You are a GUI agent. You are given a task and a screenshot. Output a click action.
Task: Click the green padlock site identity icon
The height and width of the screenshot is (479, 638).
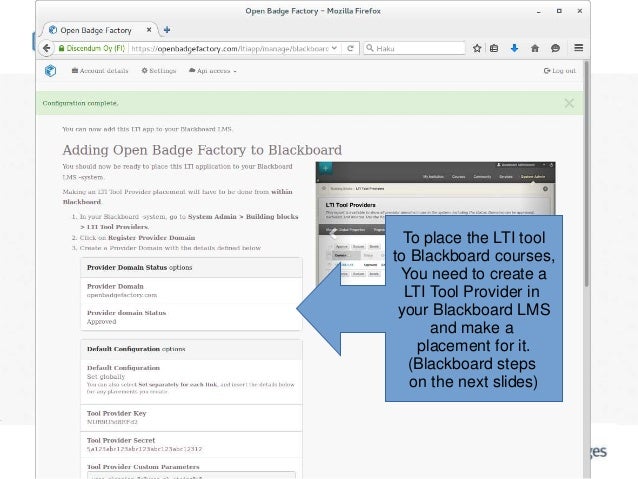pos(61,48)
